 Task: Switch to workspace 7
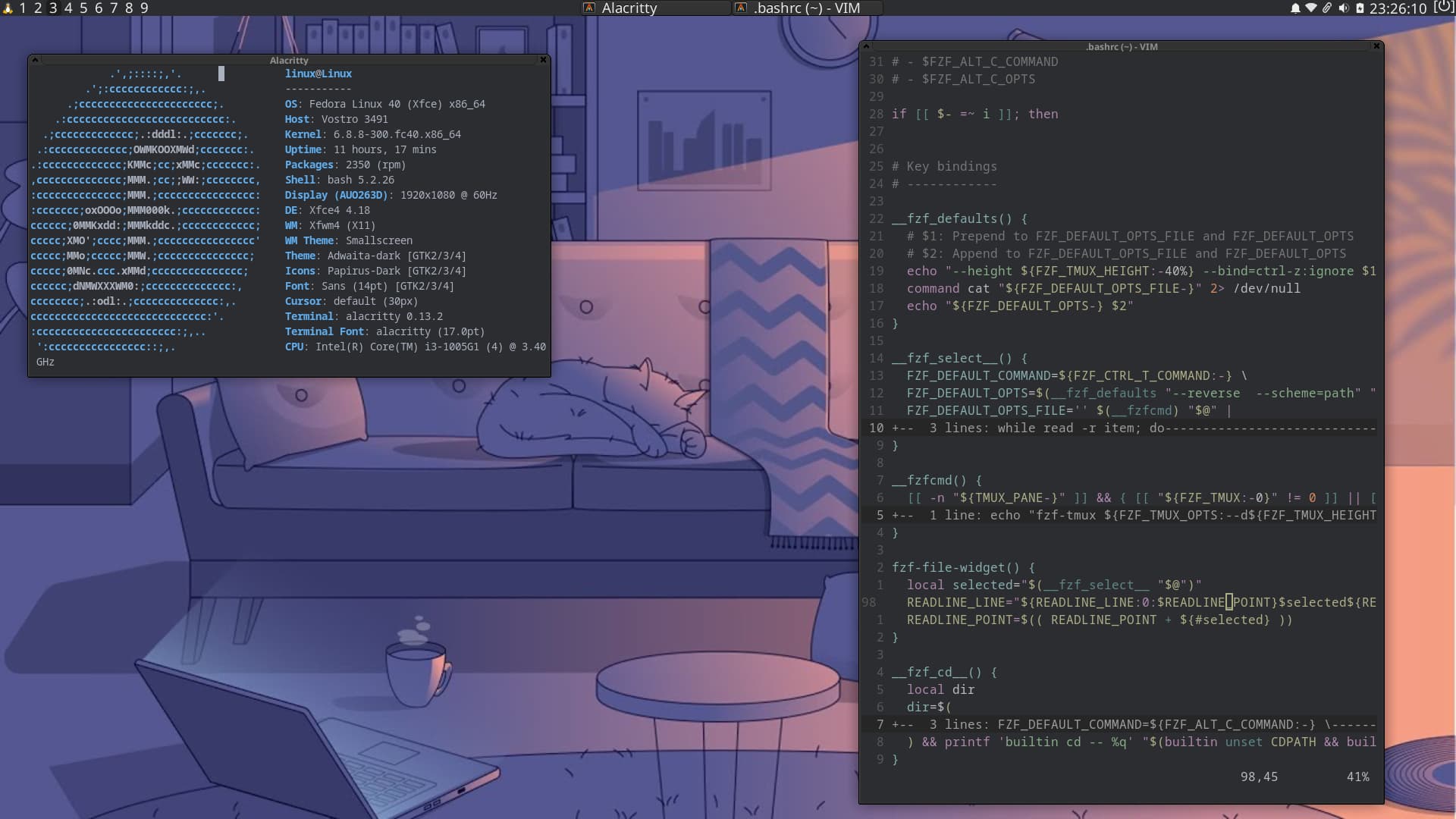(x=114, y=8)
